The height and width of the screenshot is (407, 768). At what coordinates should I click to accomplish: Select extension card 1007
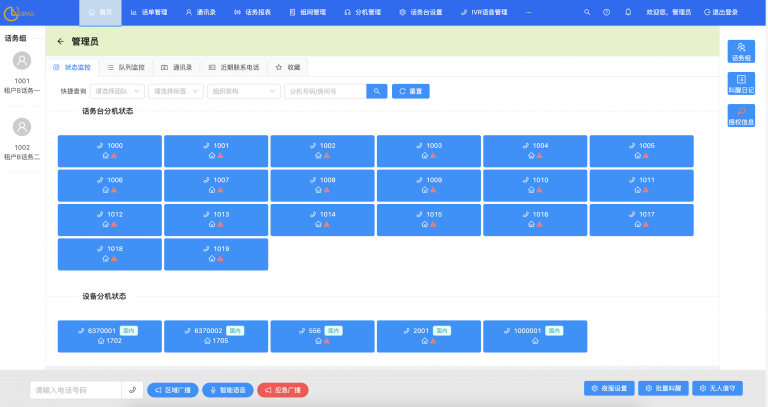[x=216, y=185]
